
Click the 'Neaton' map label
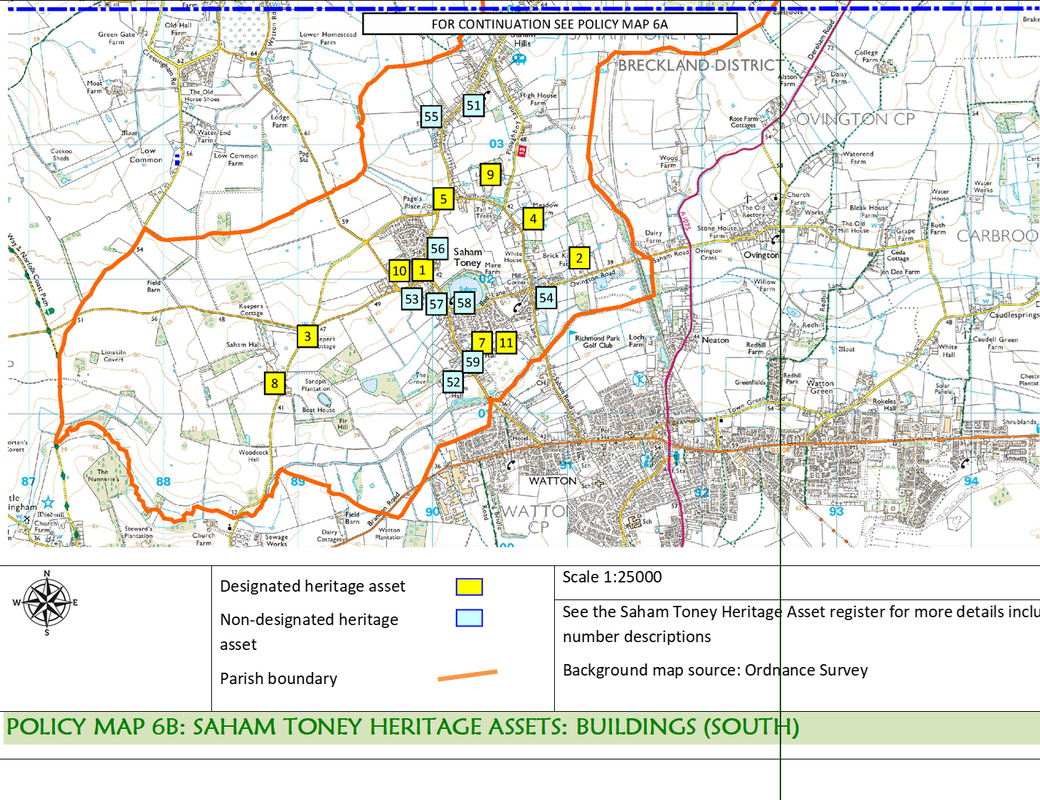(716, 340)
